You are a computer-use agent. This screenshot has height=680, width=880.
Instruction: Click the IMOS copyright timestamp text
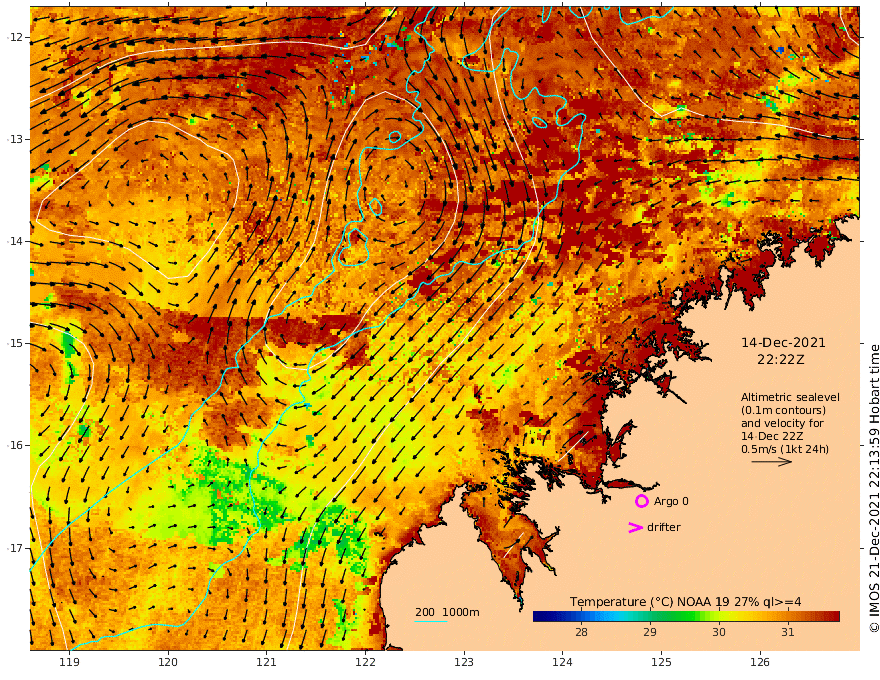tap(874, 488)
